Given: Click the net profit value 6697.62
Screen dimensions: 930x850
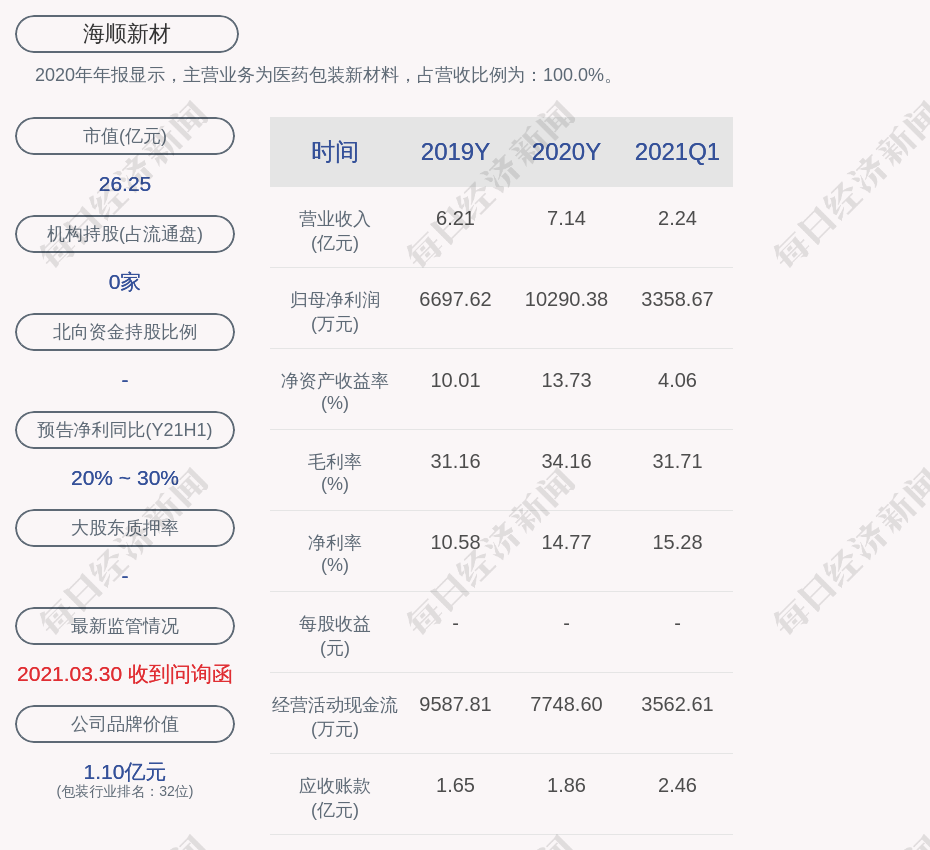Looking at the screenshot, I should 456,300.
